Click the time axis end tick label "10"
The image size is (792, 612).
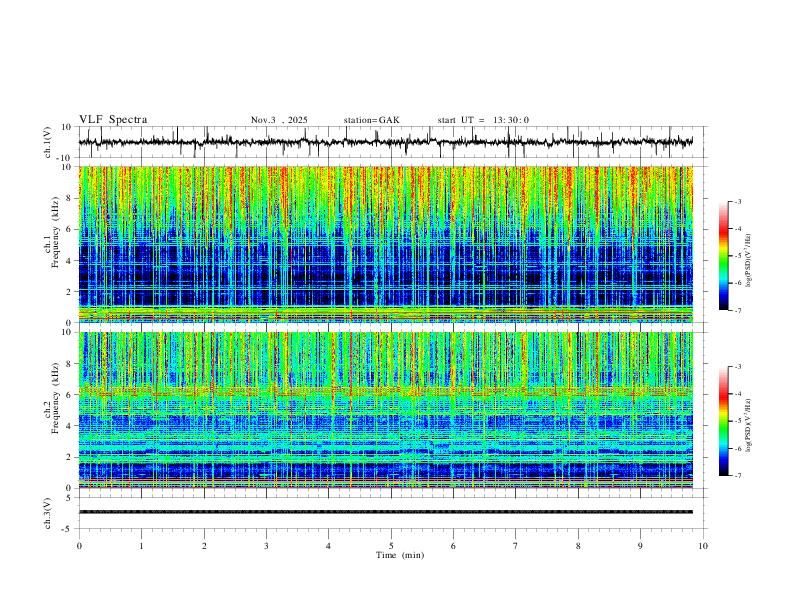click(703, 546)
